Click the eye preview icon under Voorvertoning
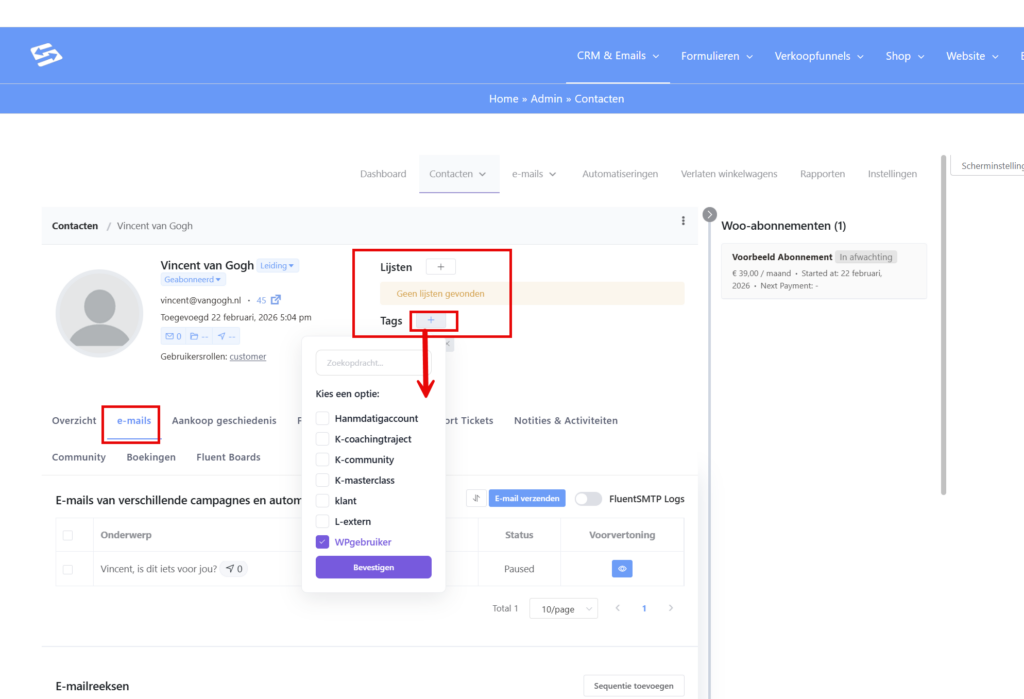 click(622, 569)
